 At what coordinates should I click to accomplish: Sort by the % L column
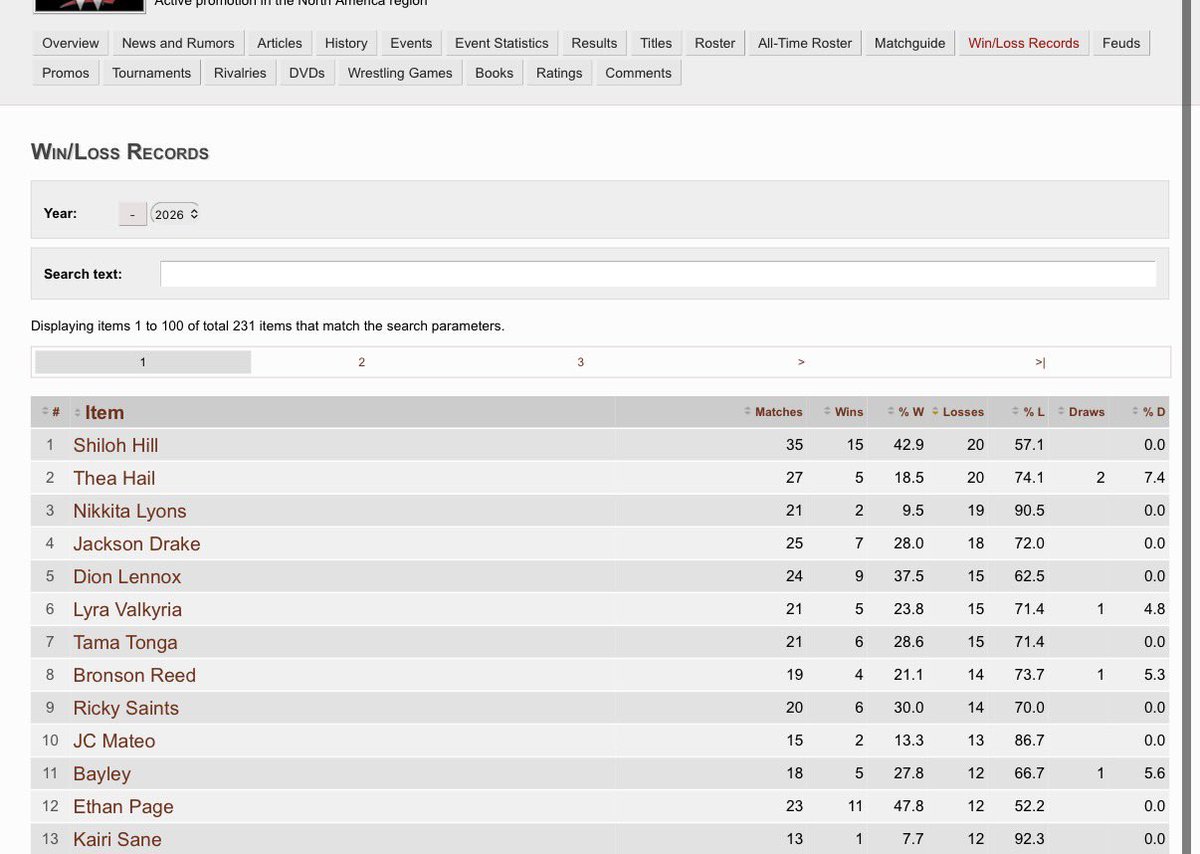[x=1027, y=412]
